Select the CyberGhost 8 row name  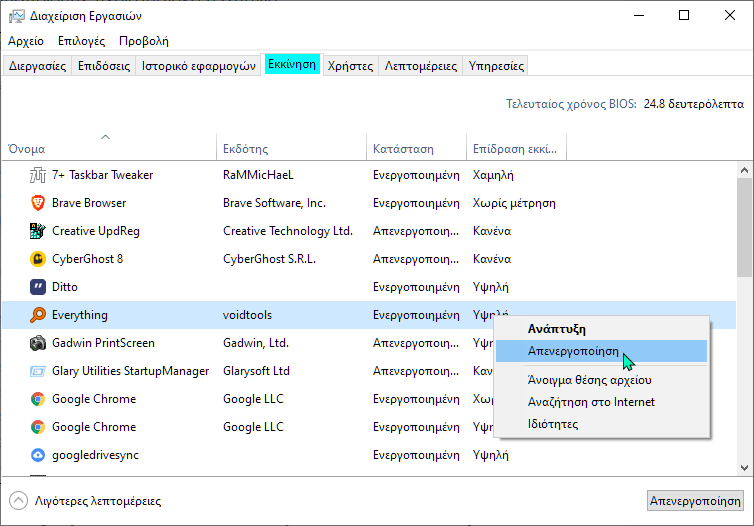(88, 259)
